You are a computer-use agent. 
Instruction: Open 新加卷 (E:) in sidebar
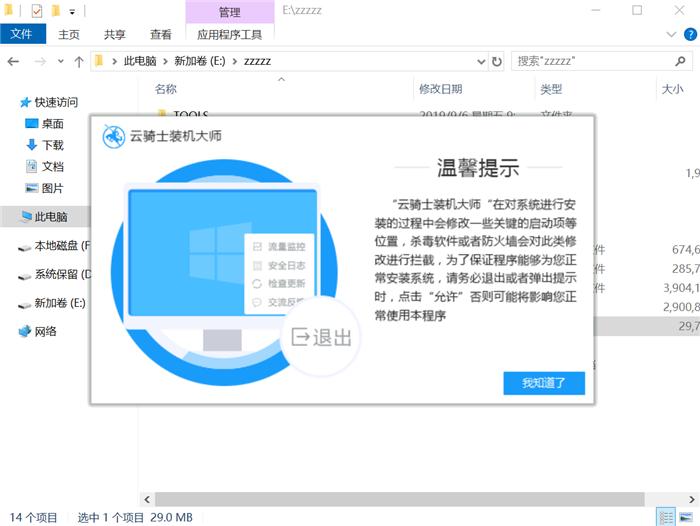coord(60,303)
